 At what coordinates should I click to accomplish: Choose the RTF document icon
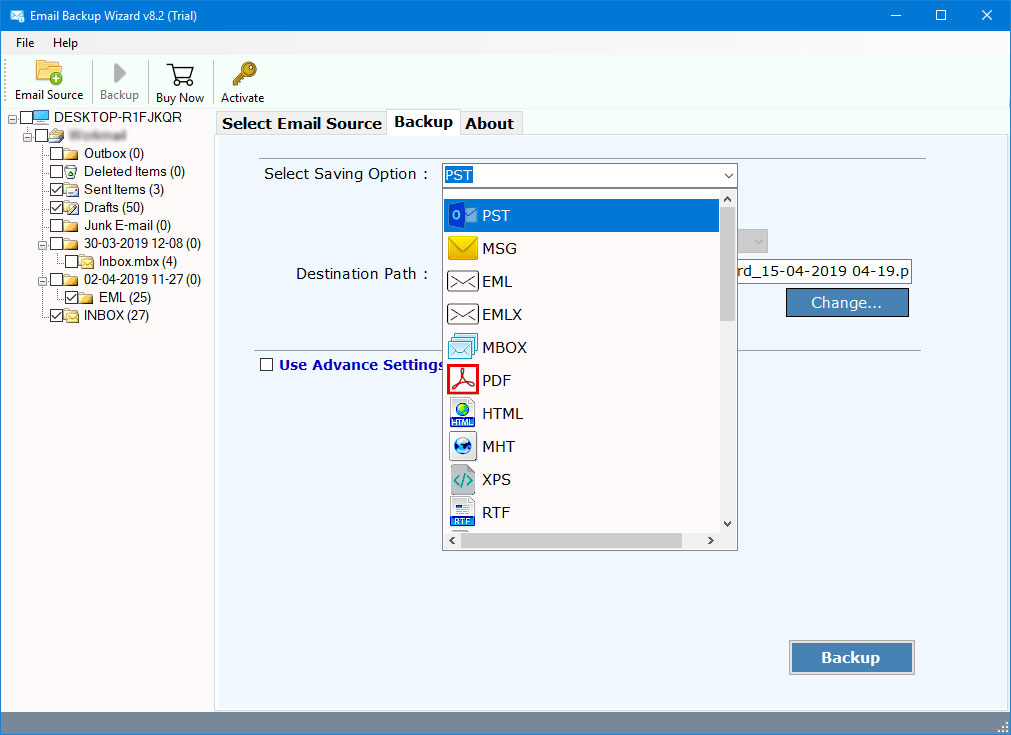coord(462,512)
